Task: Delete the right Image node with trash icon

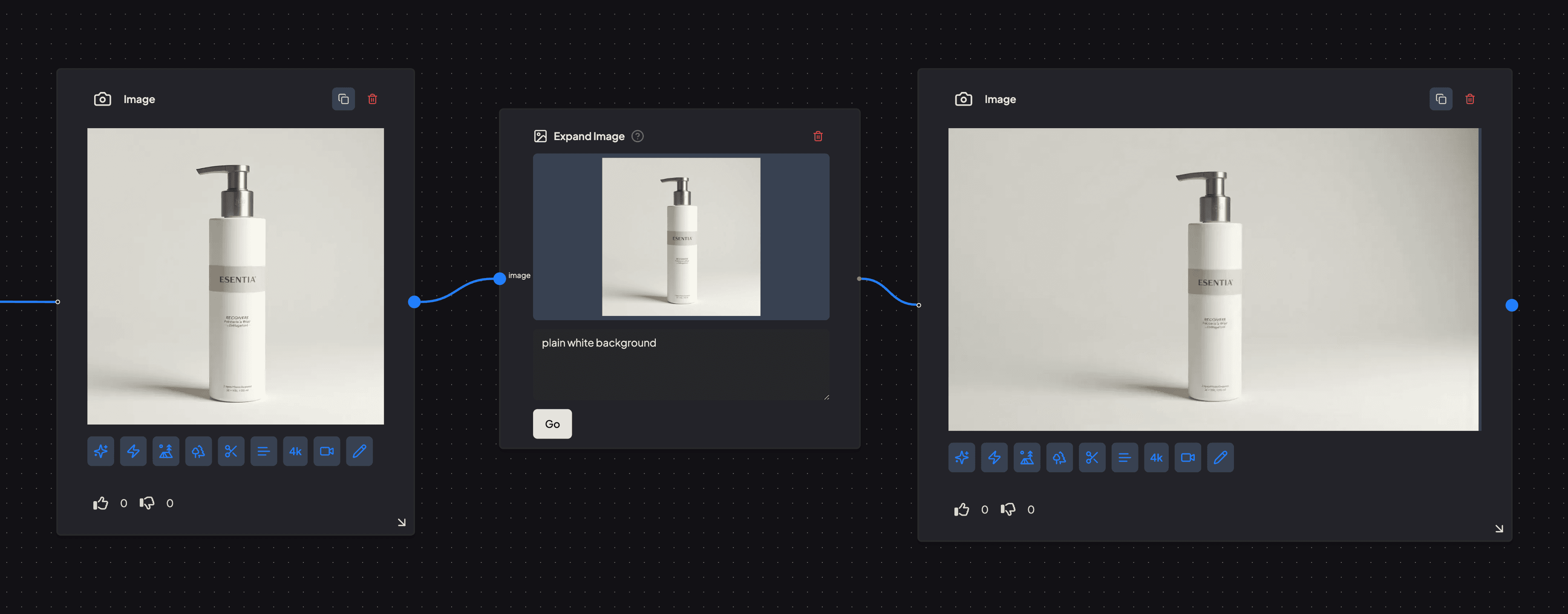Action: (1470, 99)
